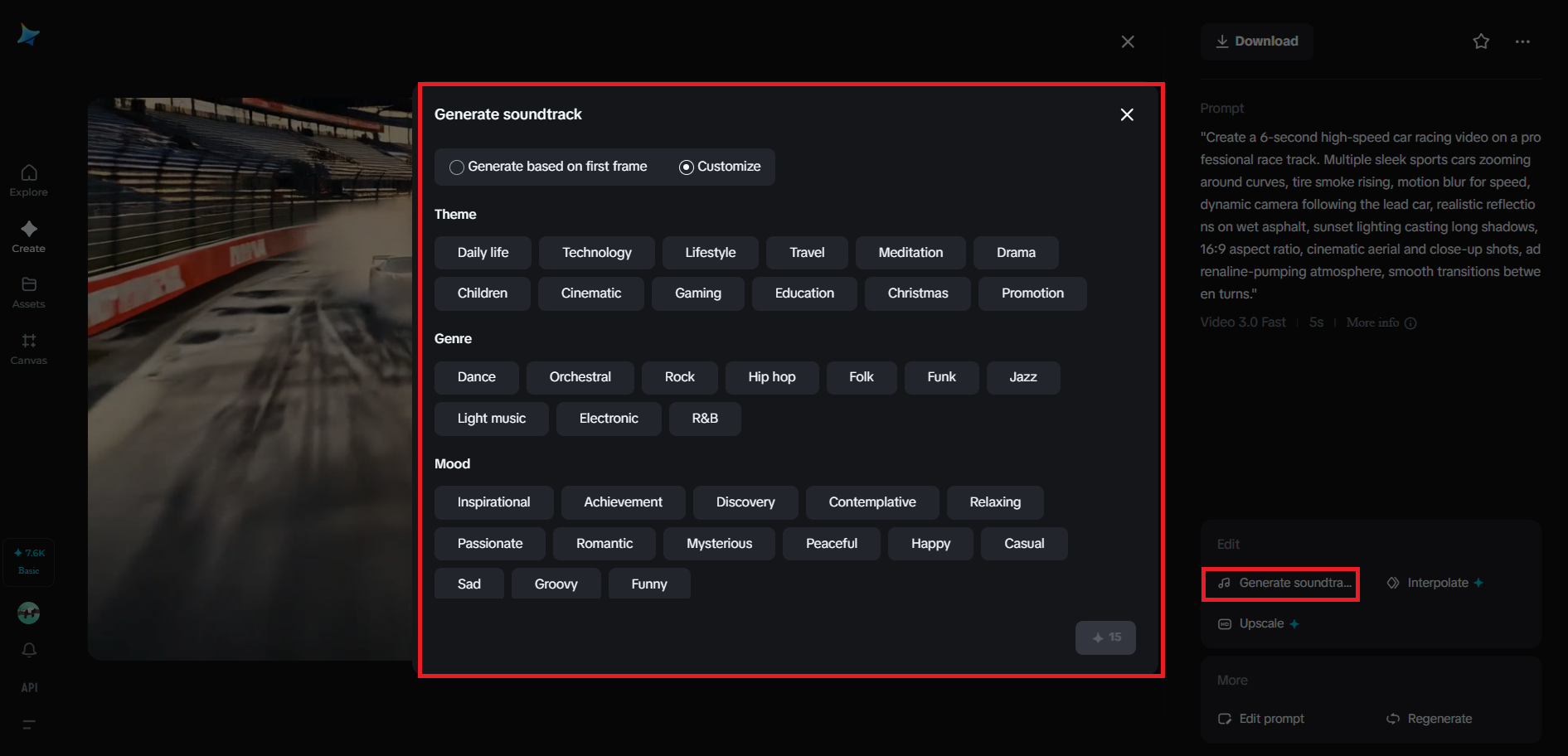
Task: Choose the Cinematic theme tag
Action: [x=590, y=293]
